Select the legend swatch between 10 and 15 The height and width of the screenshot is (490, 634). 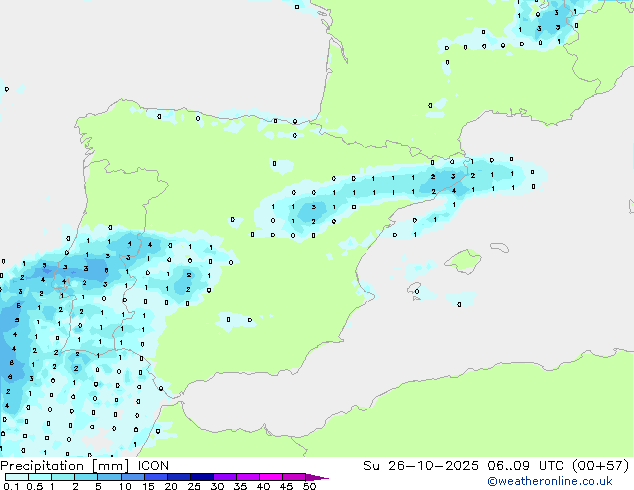coord(133,477)
